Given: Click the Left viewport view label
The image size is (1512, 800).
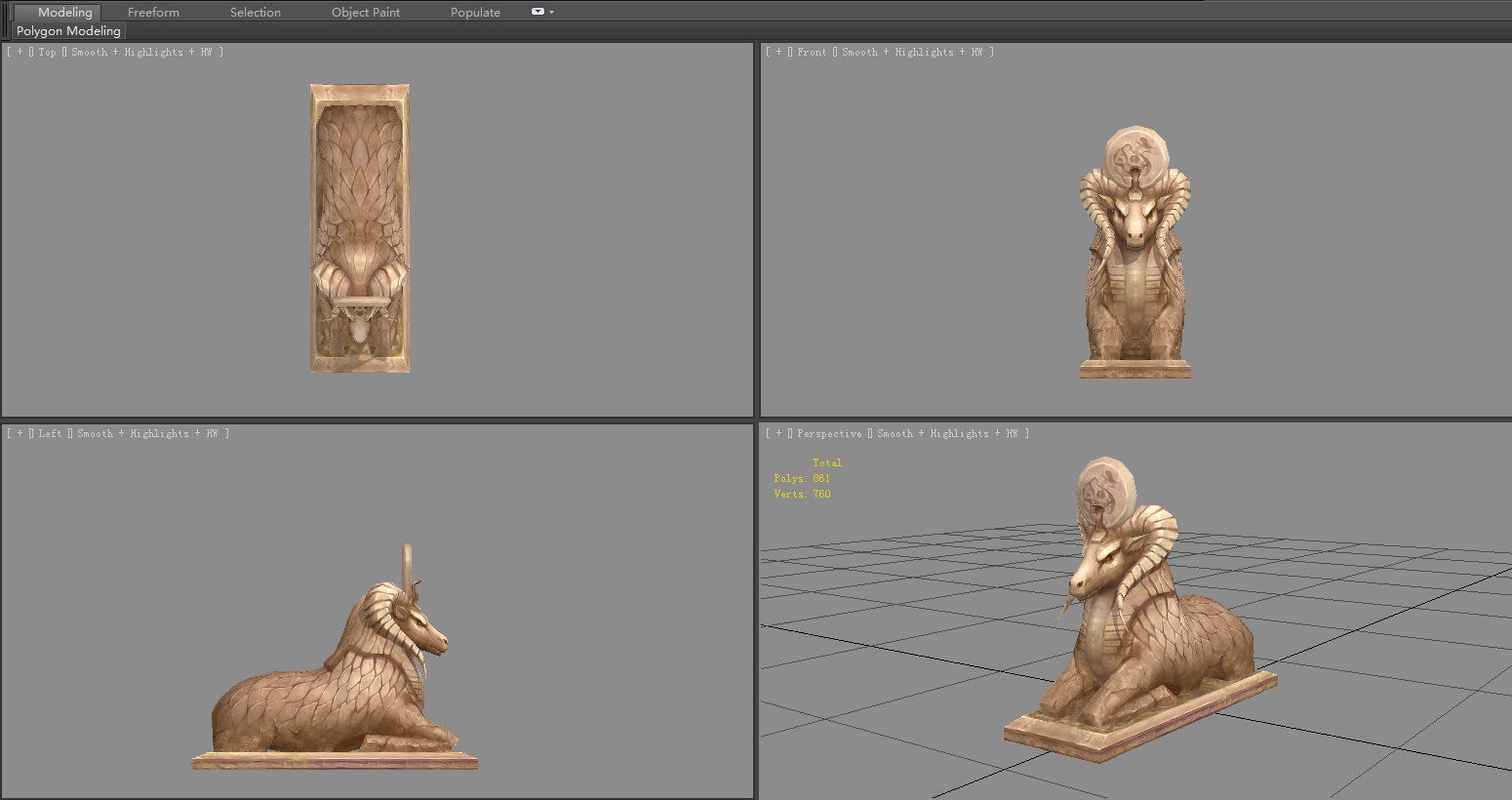Looking at the screenshot, I should [x=50, y=434].
